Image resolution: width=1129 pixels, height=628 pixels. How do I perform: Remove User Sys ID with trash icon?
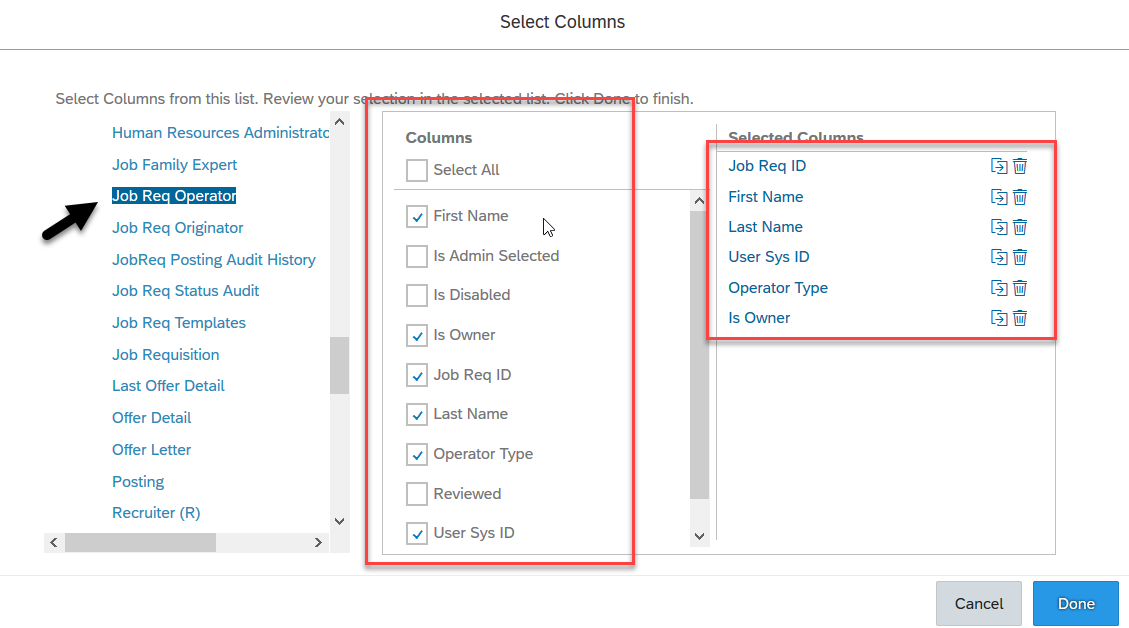click(1020, 257)
